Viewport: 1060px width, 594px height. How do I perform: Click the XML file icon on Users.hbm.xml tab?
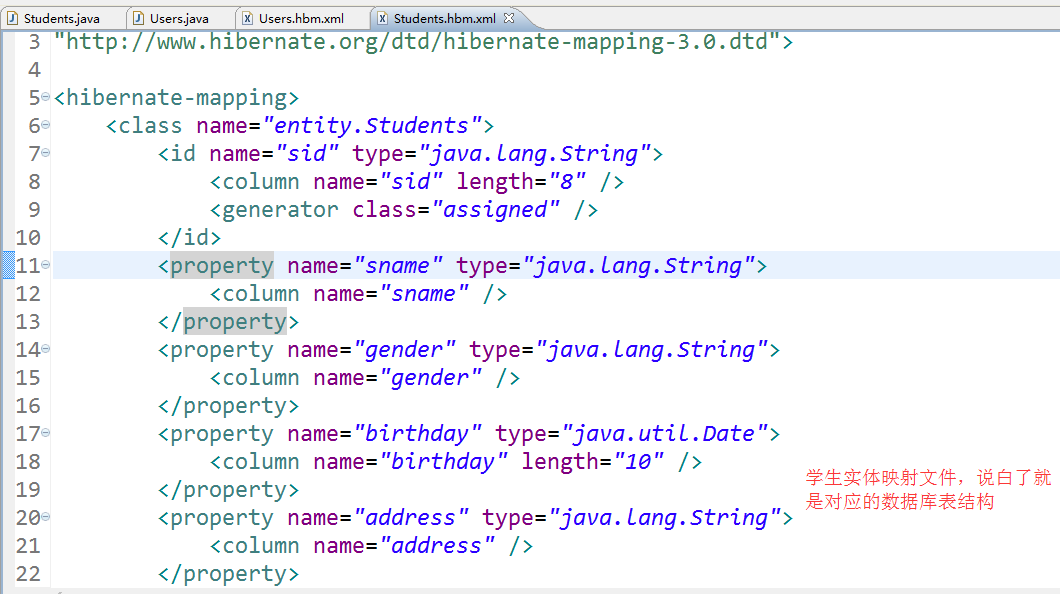[x=247, y=18]
